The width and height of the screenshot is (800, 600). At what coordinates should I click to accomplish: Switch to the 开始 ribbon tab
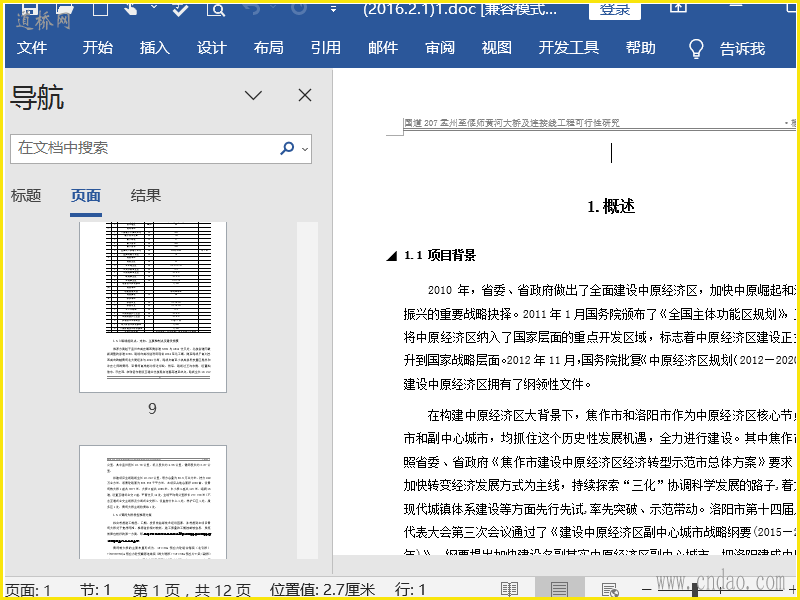(x=97, y=48)
